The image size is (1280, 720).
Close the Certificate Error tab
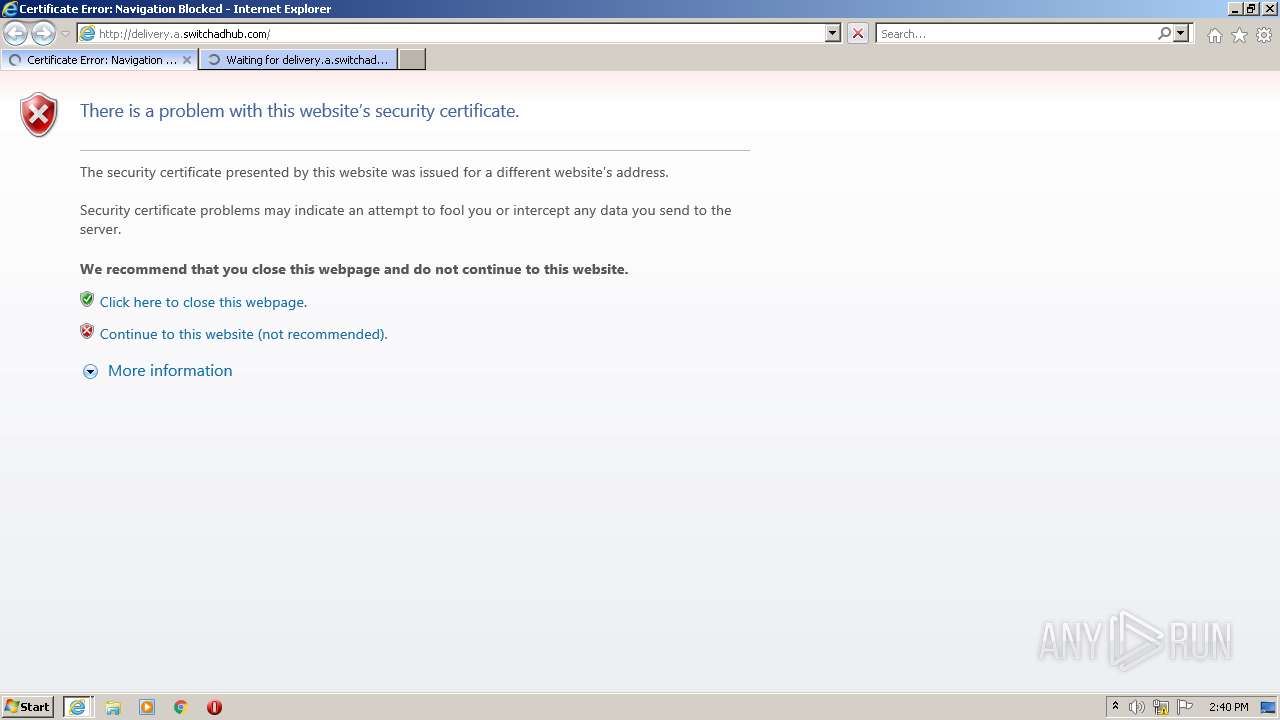point(186,59)
